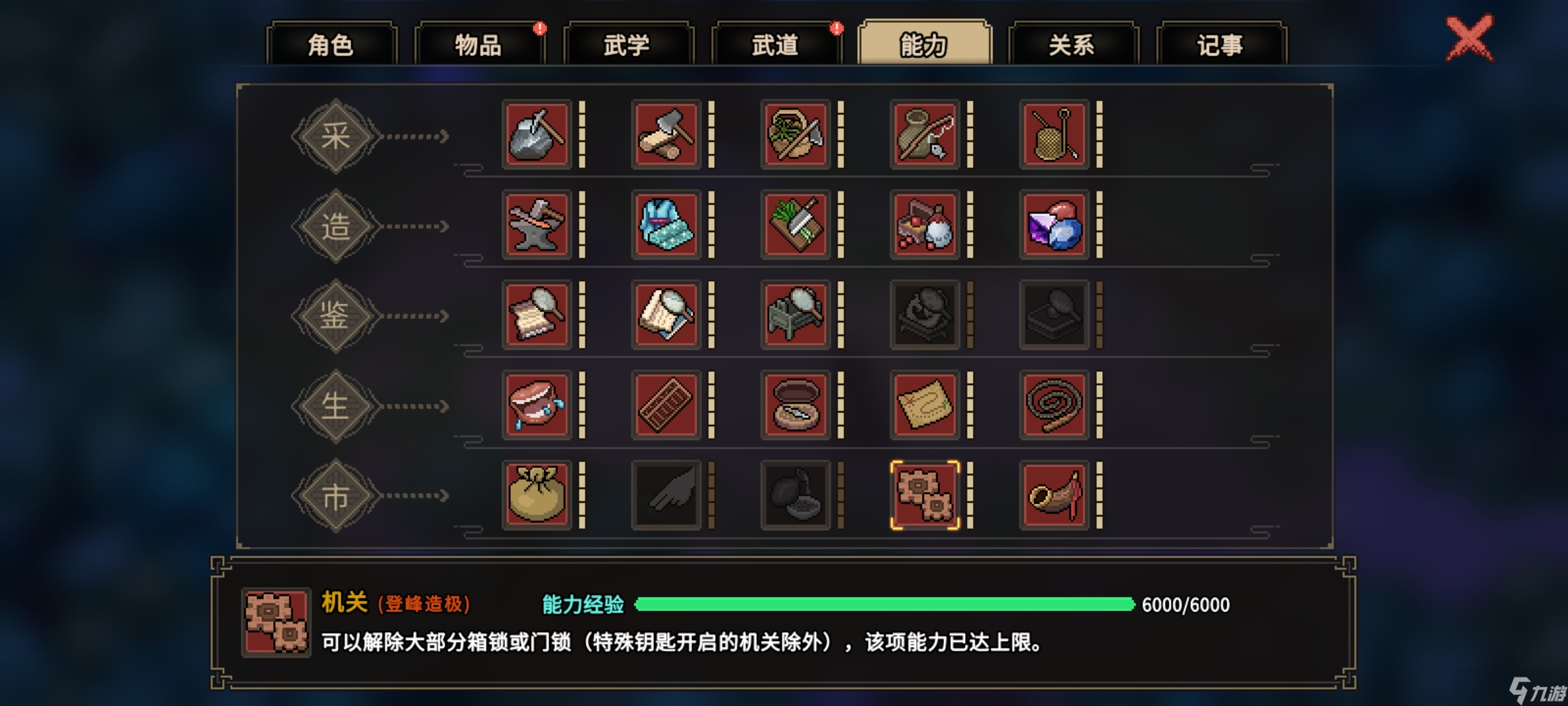
Task: Open the 武学 martial arts tab
Action: pyautogui.click(x=627, y=44)
